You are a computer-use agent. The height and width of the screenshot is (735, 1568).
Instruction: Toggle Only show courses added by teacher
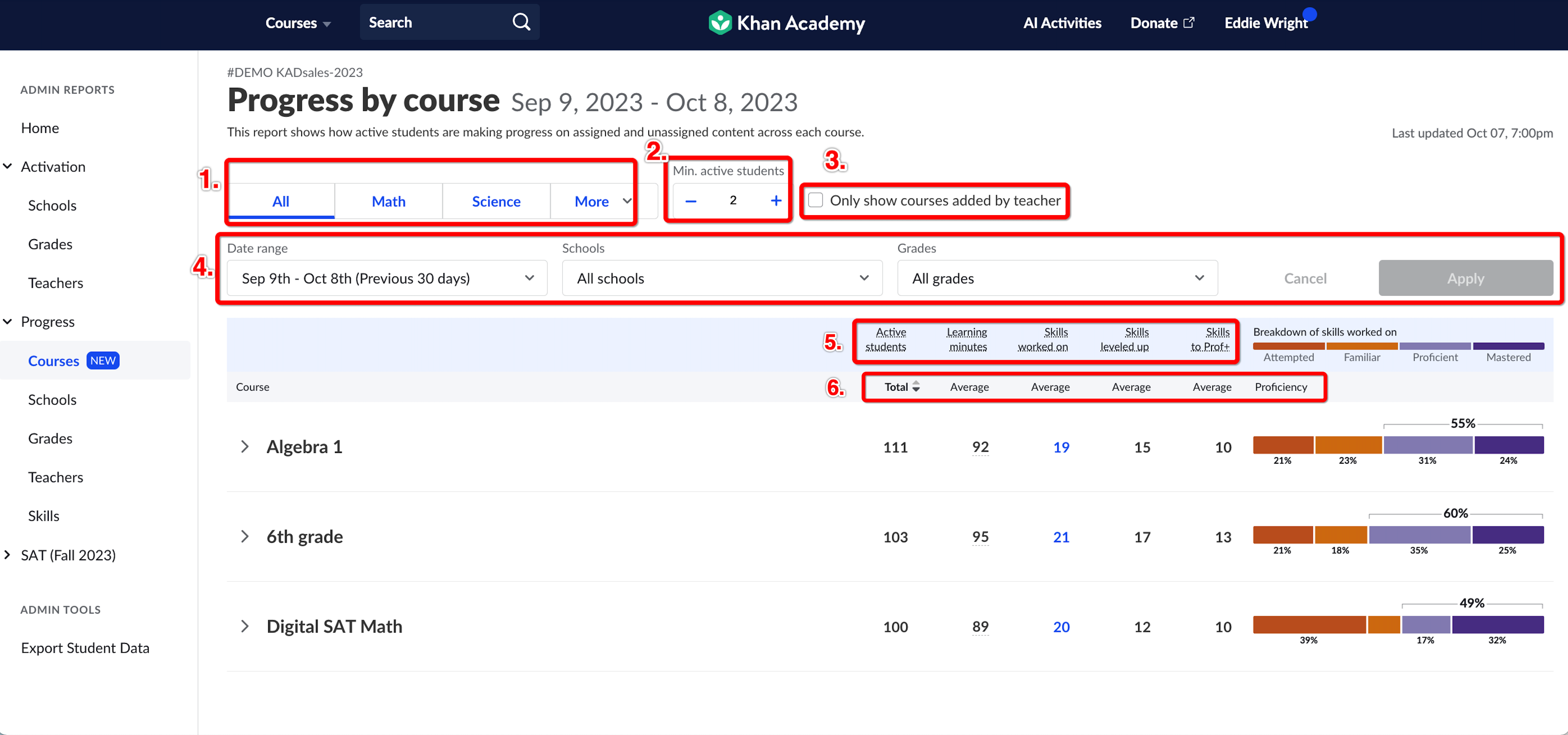tap(816, 200)
